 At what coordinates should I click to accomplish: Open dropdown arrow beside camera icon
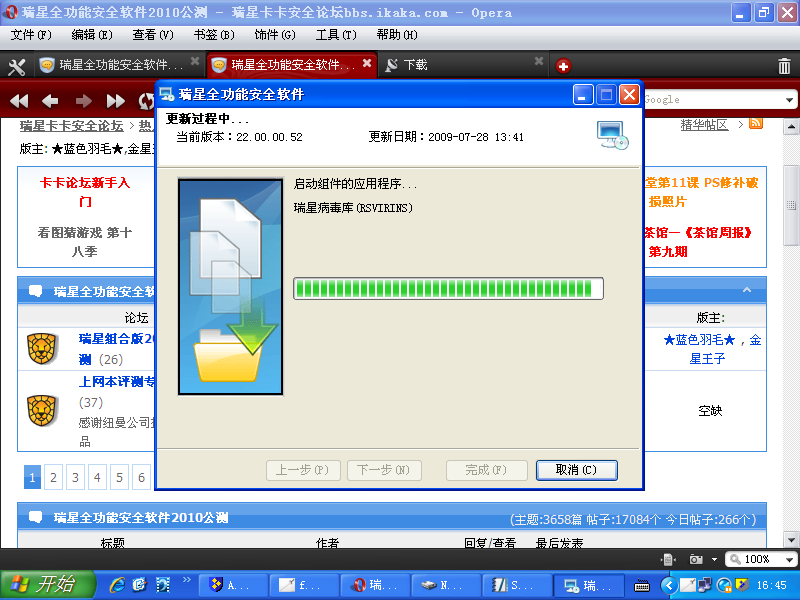pyautogui.click(x=714, y=560)
